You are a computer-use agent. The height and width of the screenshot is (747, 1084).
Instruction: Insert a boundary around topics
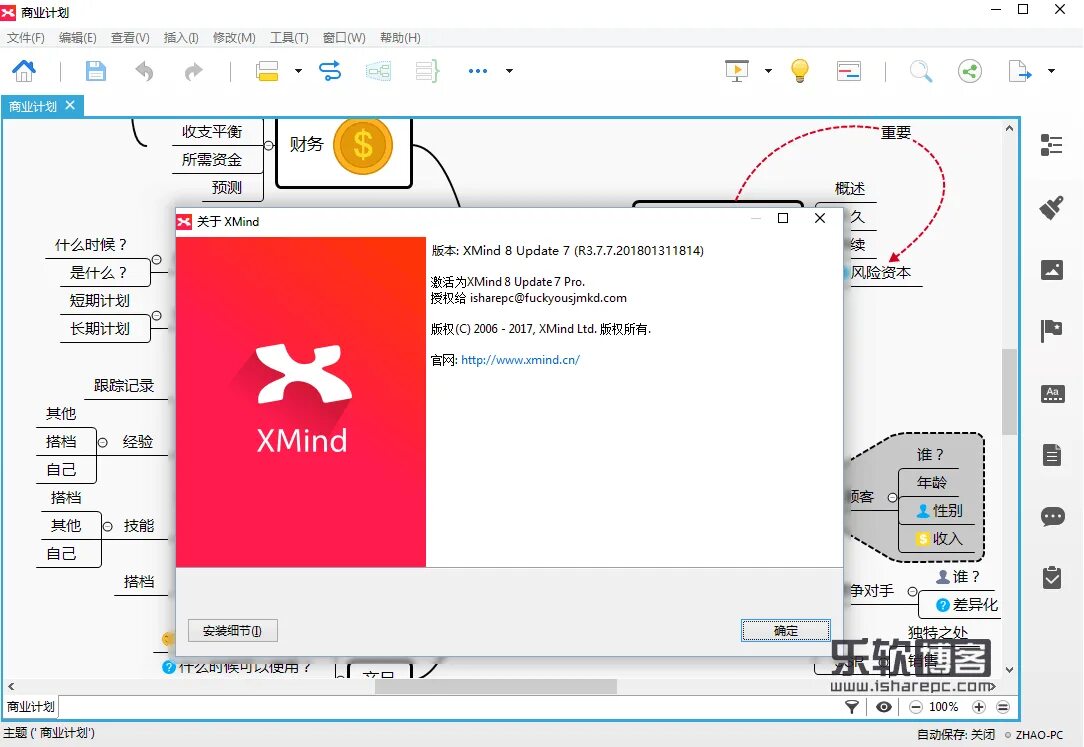(x=378, y=70)
